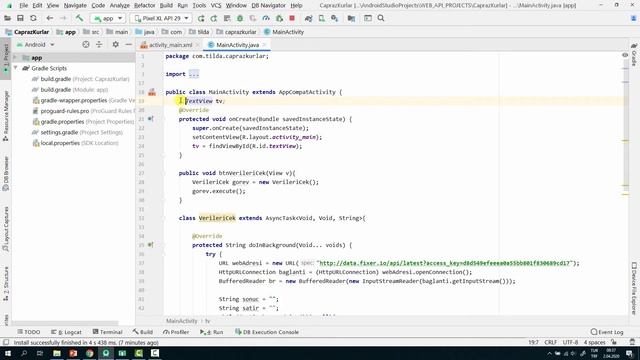Open the Refactor menu
This screenshot has width=640, height=360.
[144, 5]
